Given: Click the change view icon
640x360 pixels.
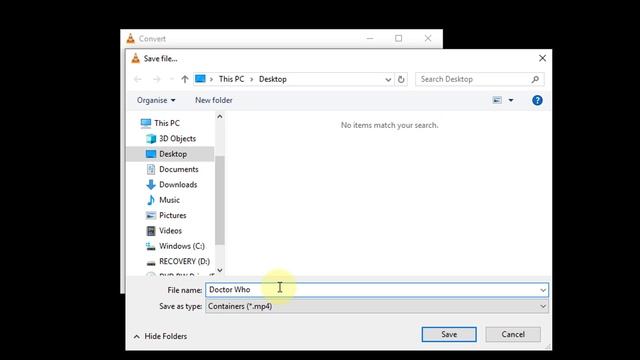Looking at the screenshot, I should pos(497,100).
